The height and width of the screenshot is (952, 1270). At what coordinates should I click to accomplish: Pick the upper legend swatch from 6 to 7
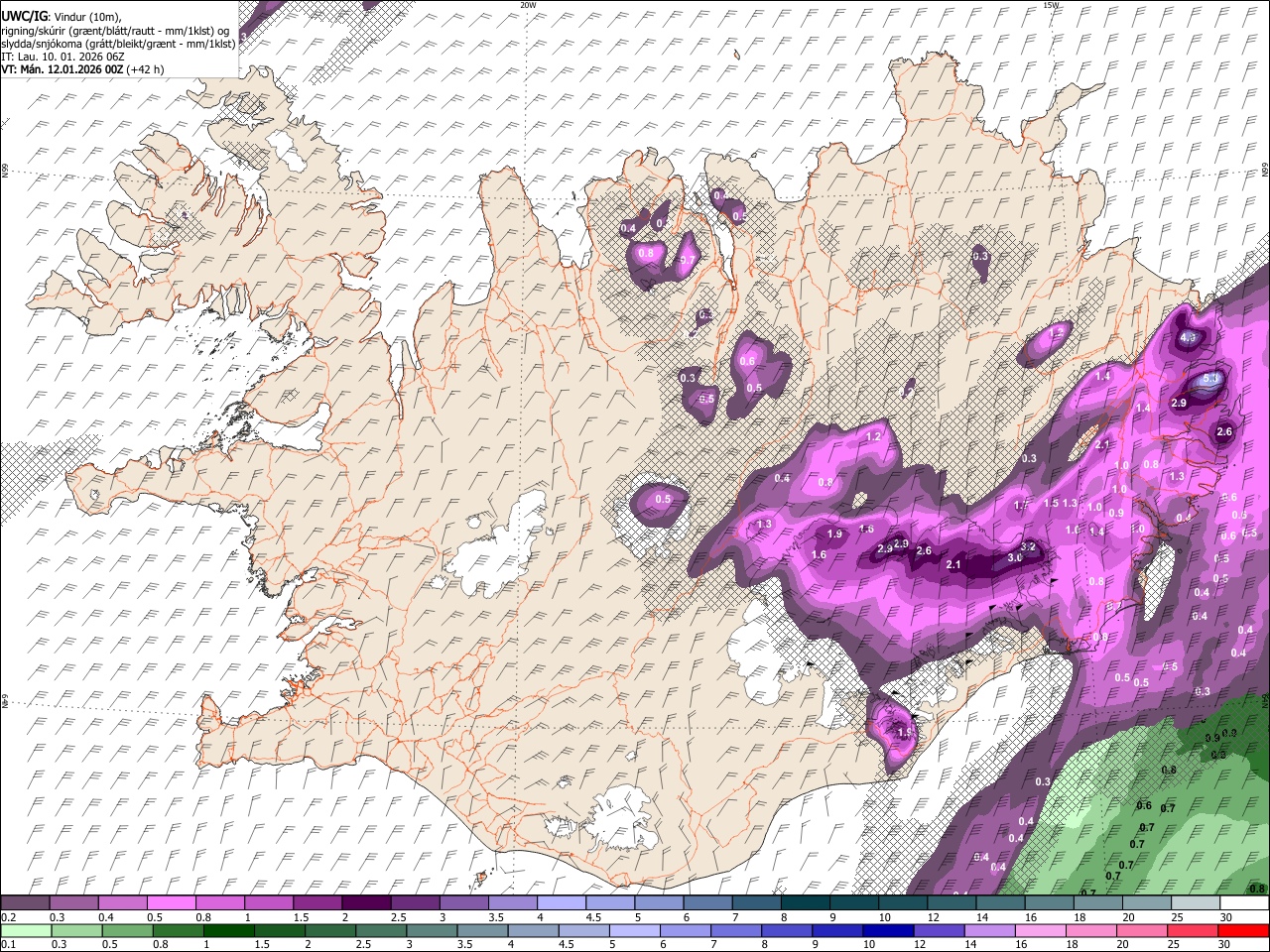pos(707,903)
